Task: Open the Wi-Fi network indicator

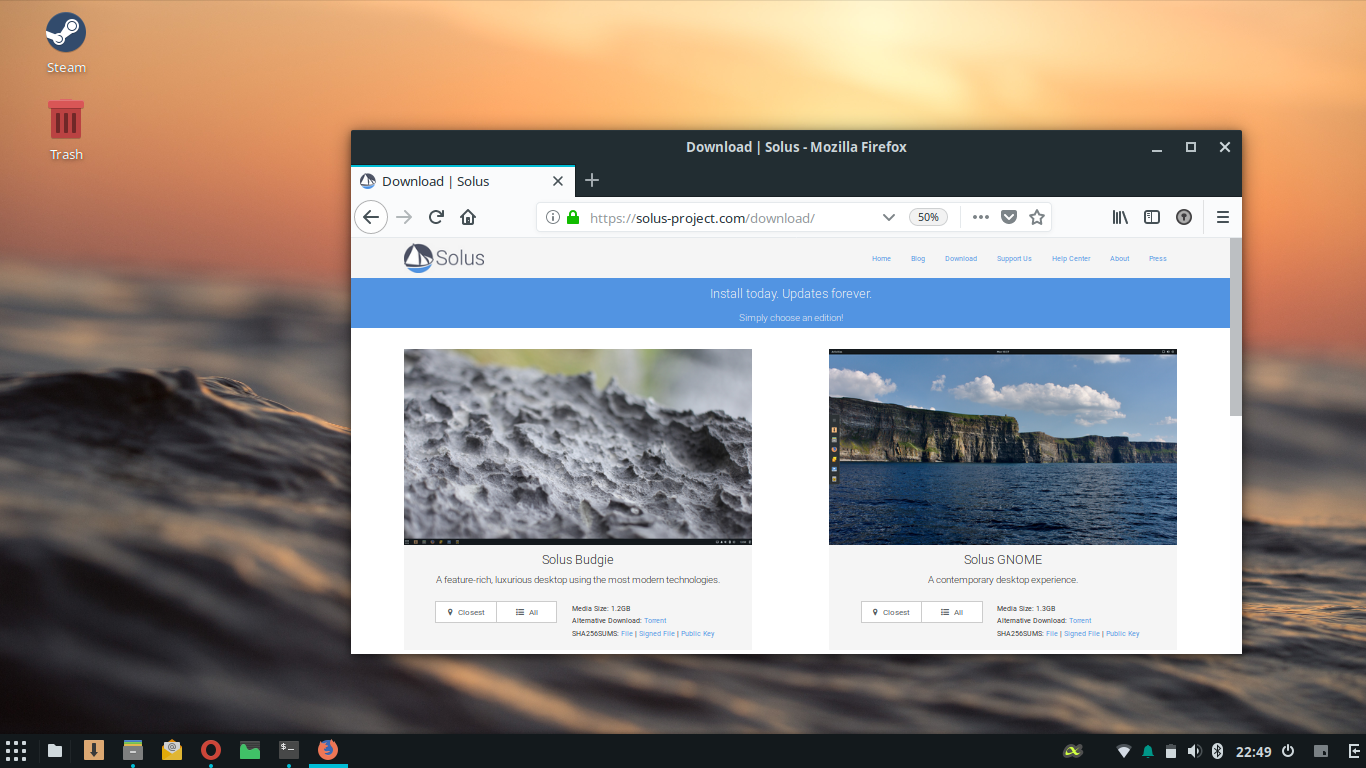Action: pos(1124,751)
